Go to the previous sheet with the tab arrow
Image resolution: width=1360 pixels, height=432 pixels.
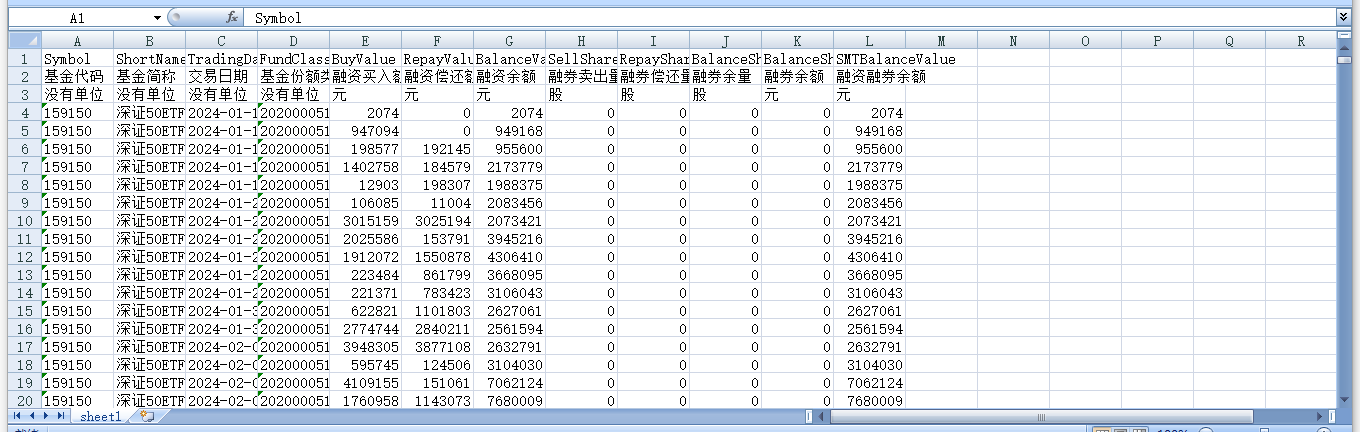31,415
